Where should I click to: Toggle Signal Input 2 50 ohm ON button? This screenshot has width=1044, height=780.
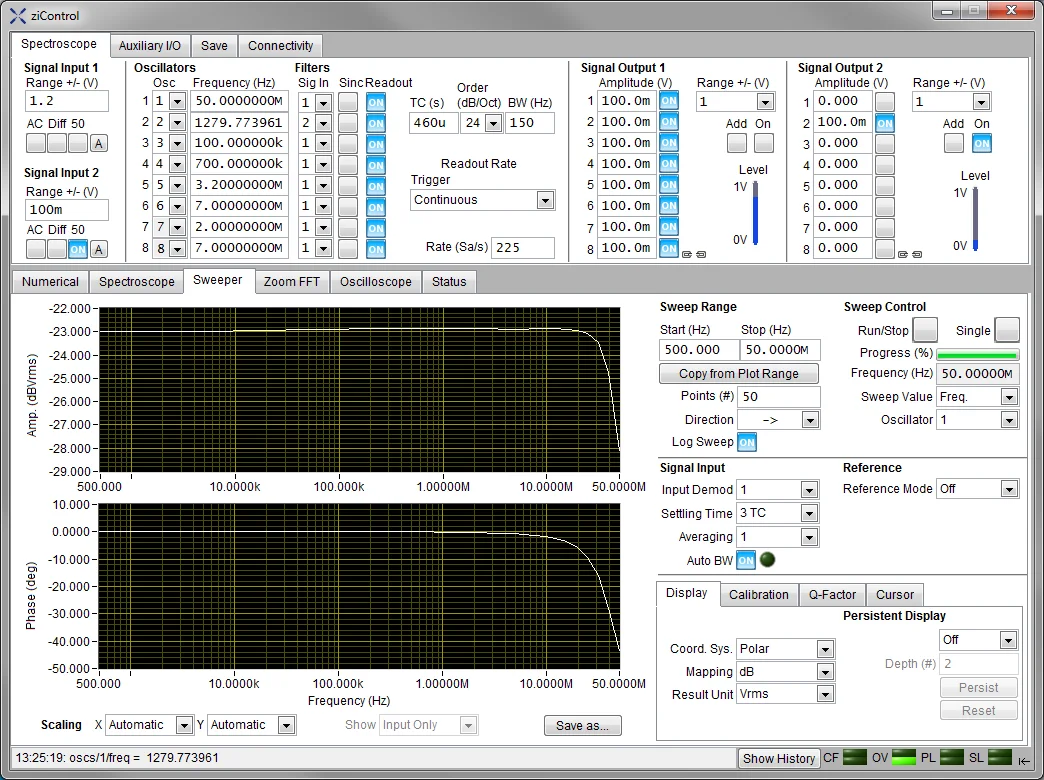coord(78,249)
